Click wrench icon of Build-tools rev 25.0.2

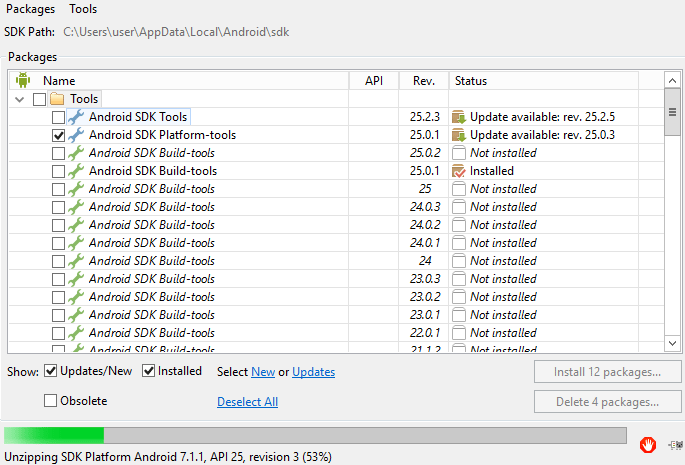76,153
